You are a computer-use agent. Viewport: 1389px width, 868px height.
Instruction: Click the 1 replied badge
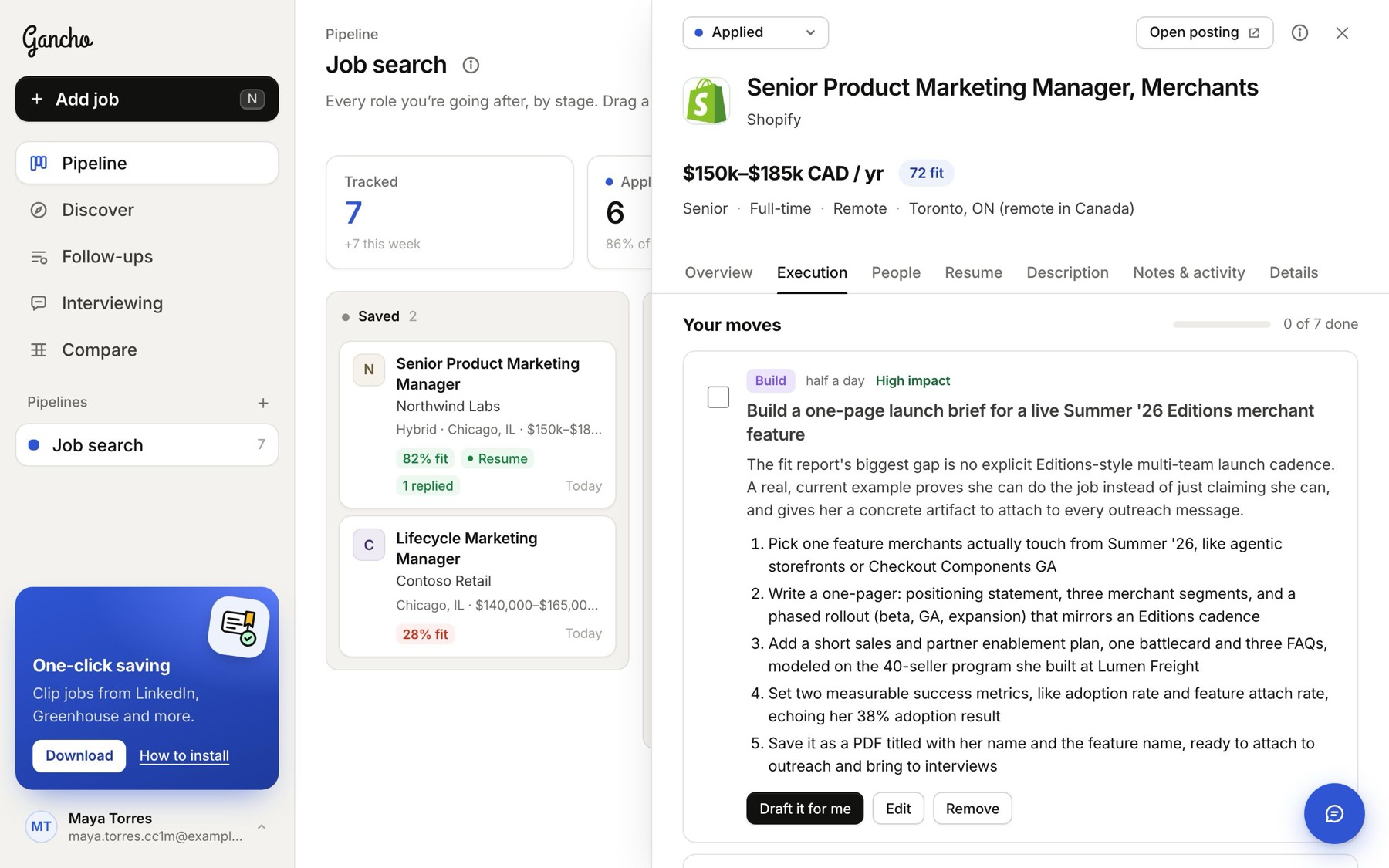coord(428,486)
